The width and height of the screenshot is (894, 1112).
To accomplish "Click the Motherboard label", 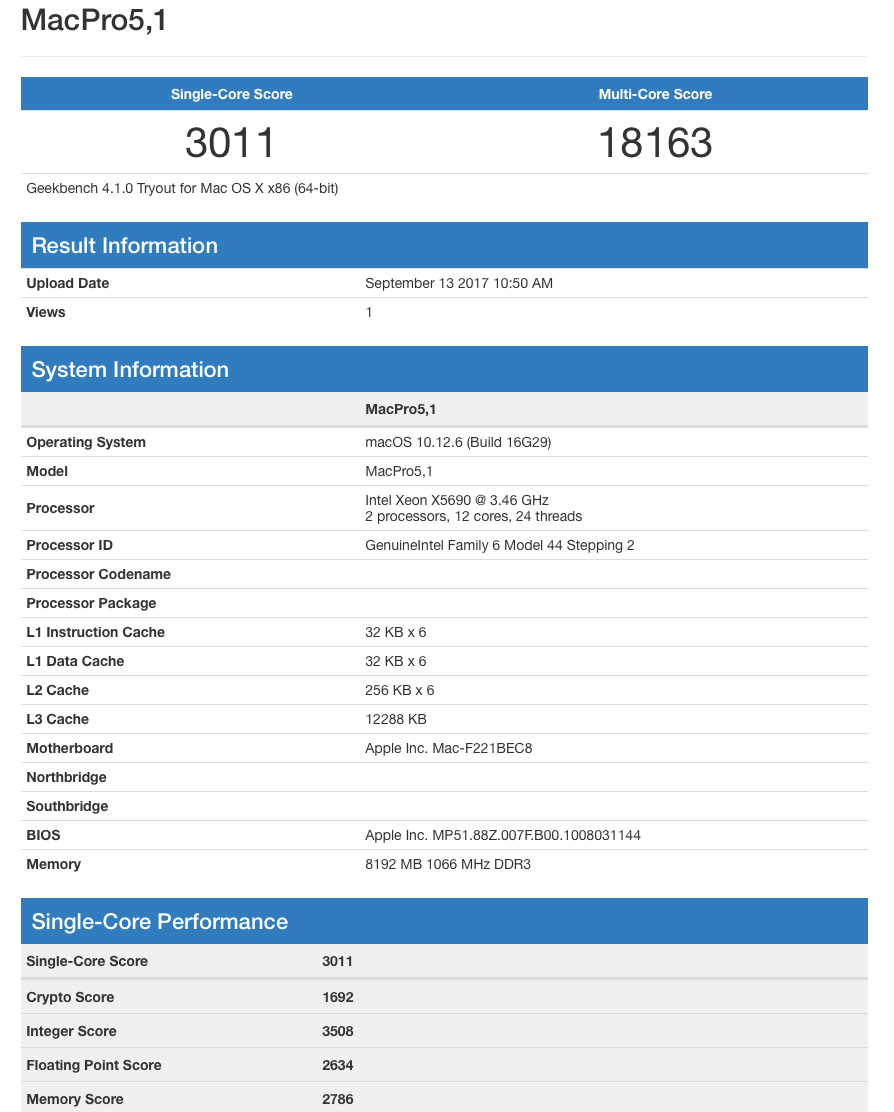I will [69, 748].
